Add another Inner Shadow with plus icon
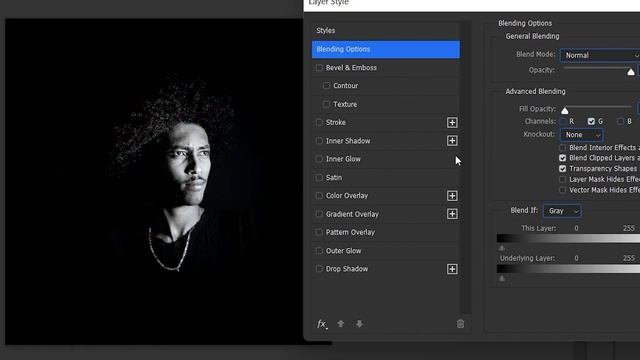 coord(452,141)
